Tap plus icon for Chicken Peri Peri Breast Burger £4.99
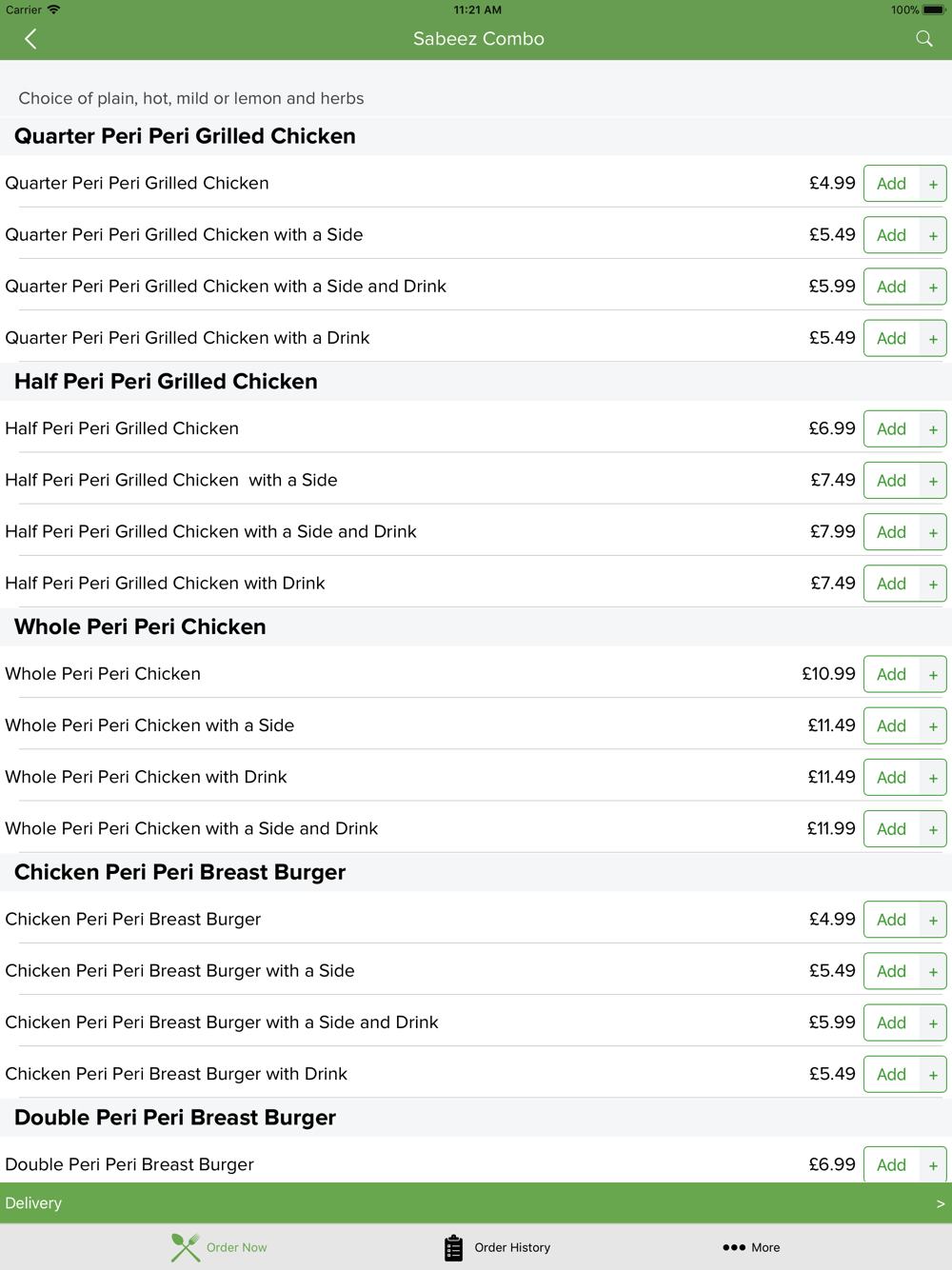 (933, 921)
